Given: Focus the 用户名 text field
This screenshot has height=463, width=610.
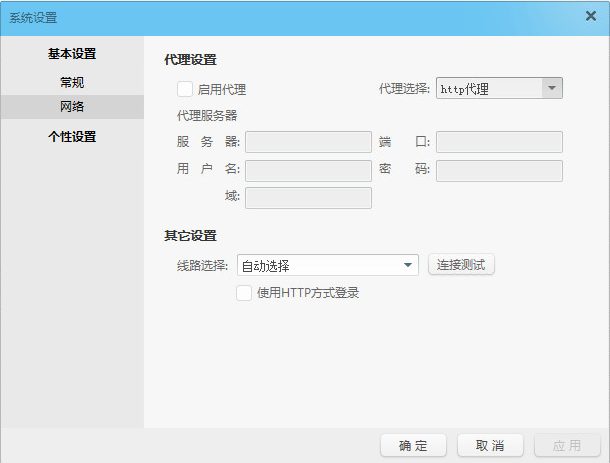Looking at the screenshot, I should coord(308,170).
